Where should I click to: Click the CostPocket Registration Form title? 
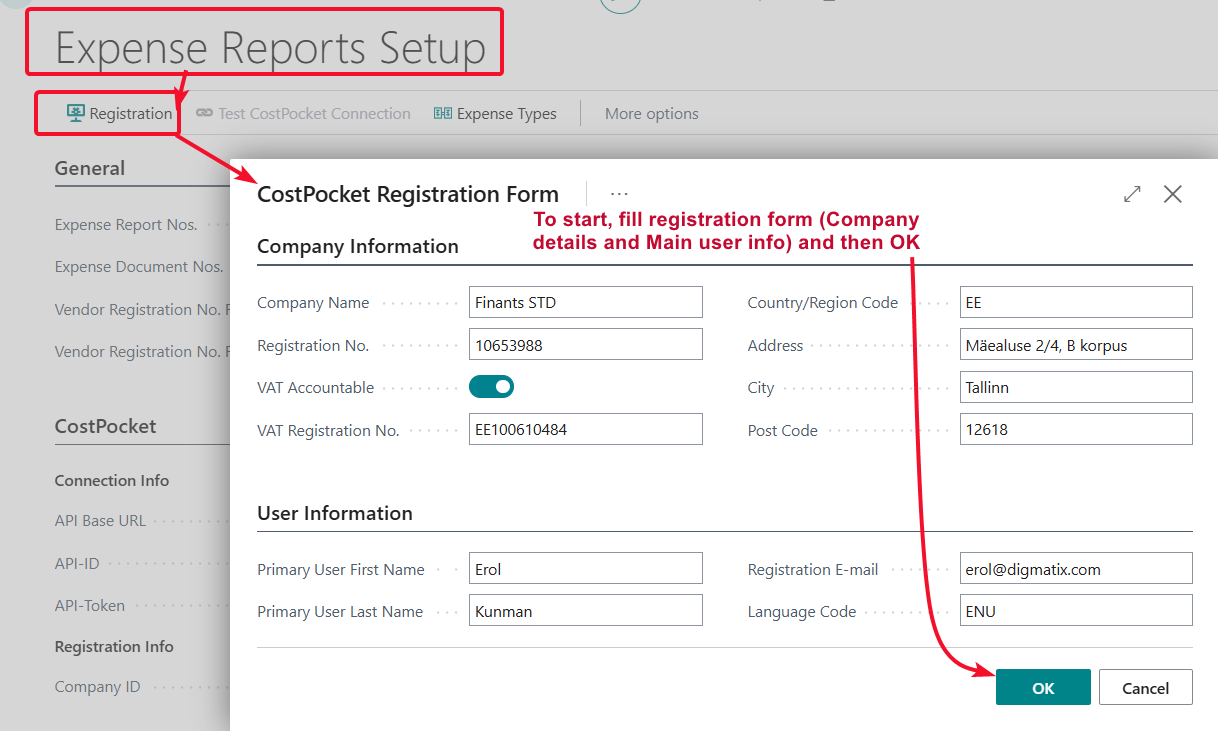pyautogui.click(x=408, y=194)
